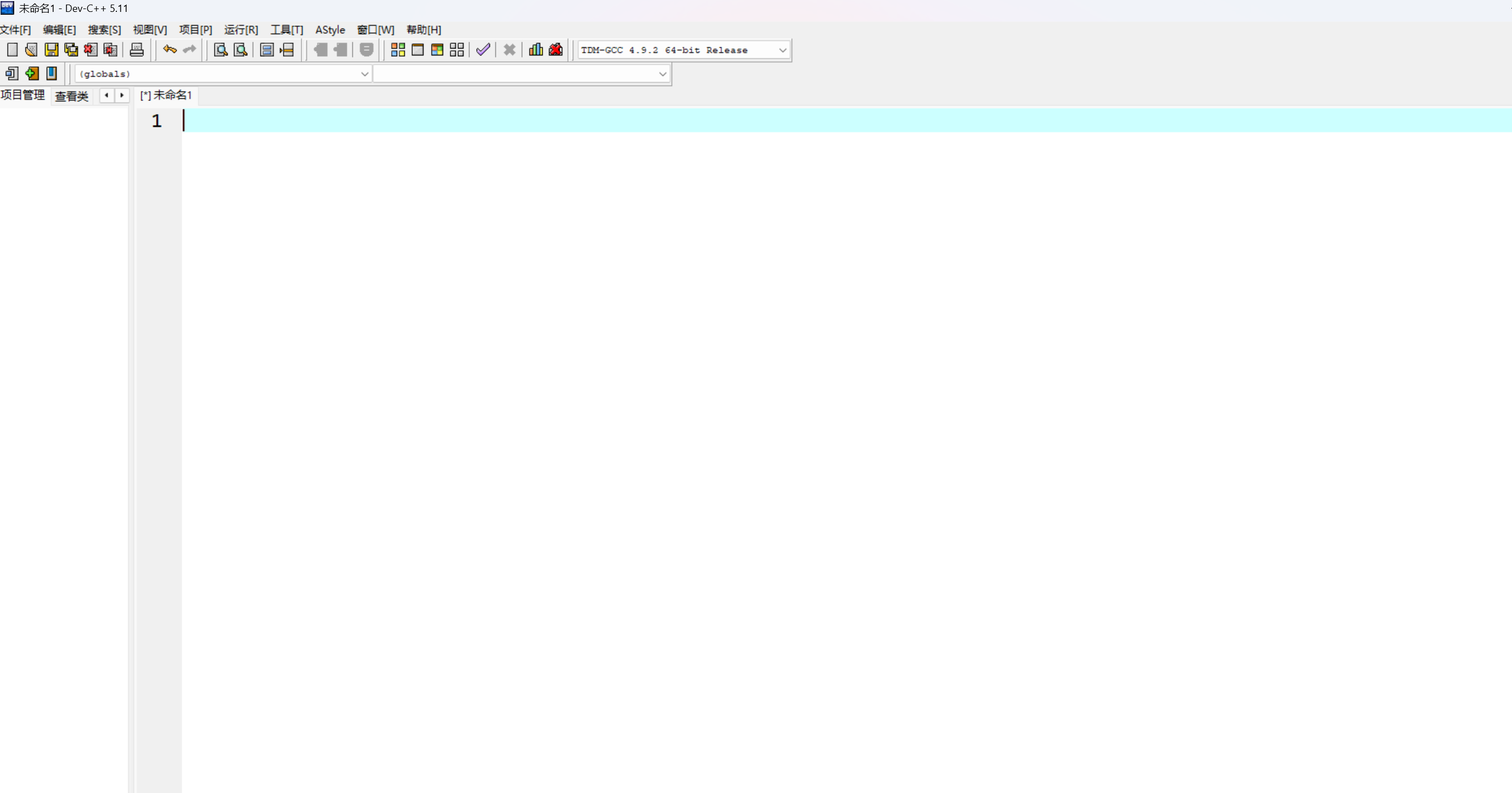Click the Add to project plus icon
Screen dimensions: 1512x793
tap(32, 73)
